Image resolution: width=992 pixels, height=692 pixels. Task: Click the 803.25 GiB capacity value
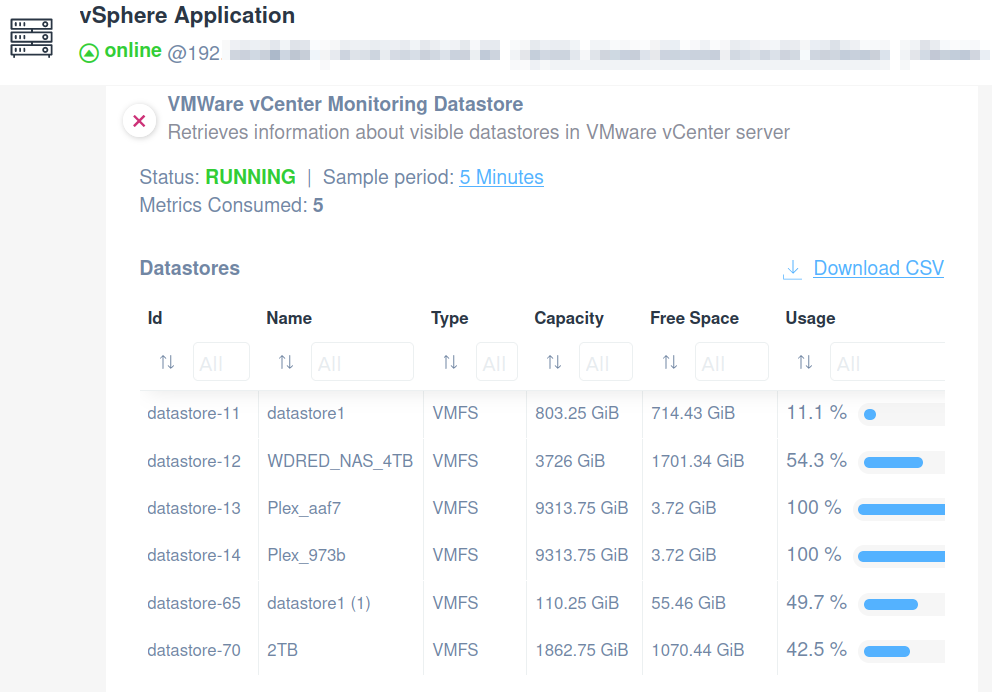(577, 414)
